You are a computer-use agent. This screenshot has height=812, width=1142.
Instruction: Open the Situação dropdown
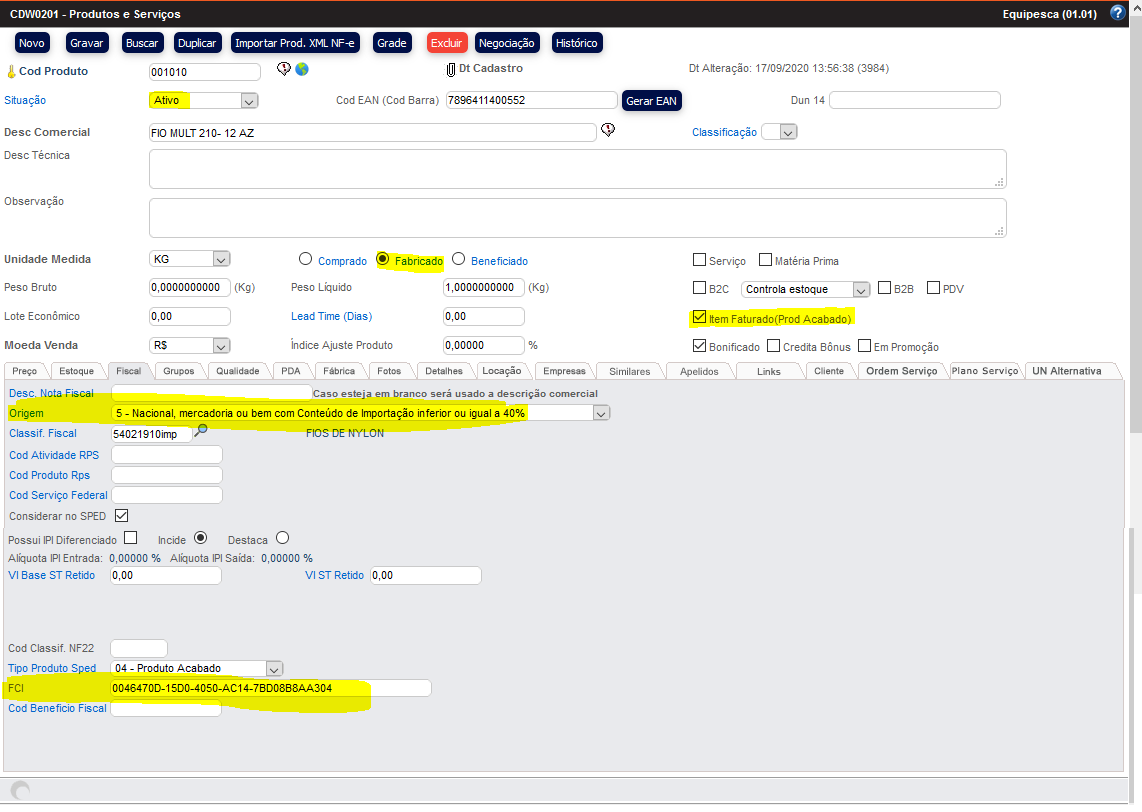click(249, 100)
